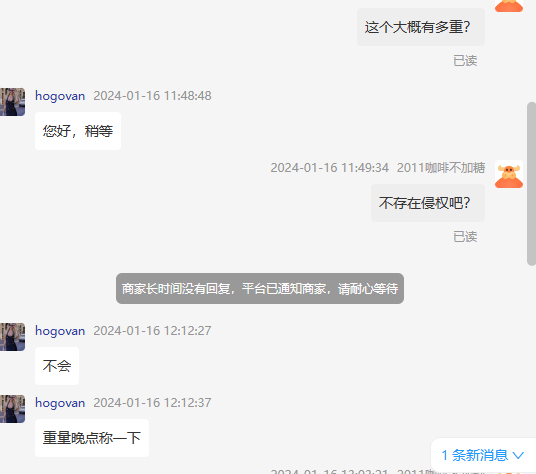
Task: Select the message bubble 不存在侵权吧?
Action: coord(428,203)
